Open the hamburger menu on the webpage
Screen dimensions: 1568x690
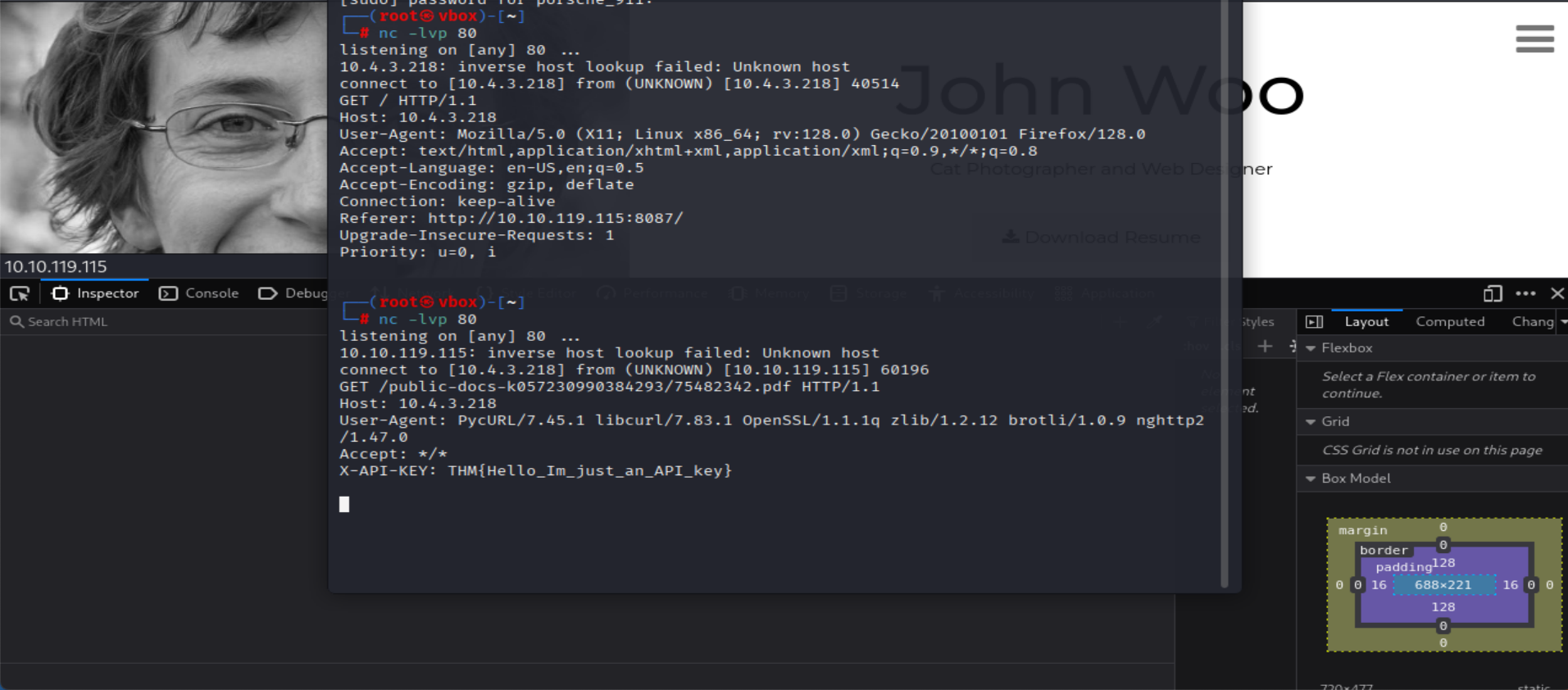point(1534,39)
